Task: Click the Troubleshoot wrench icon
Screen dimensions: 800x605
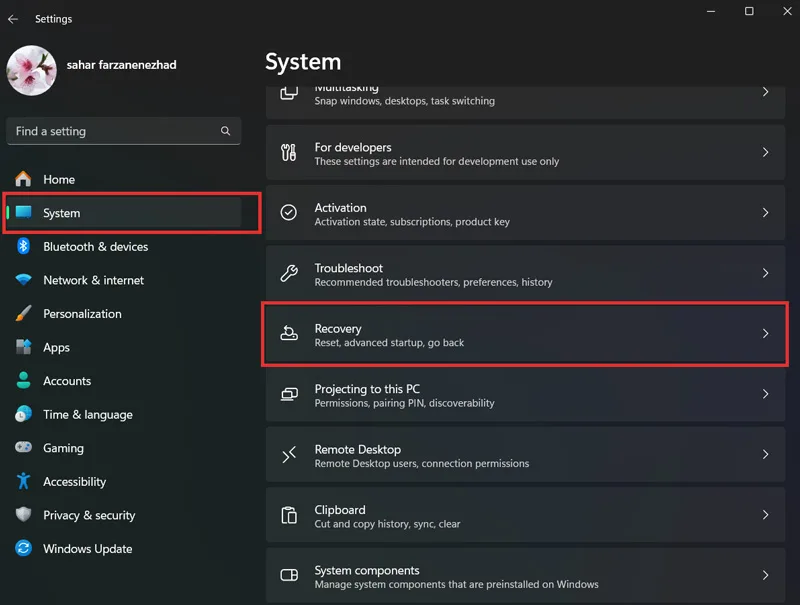Action: [289, 273]
